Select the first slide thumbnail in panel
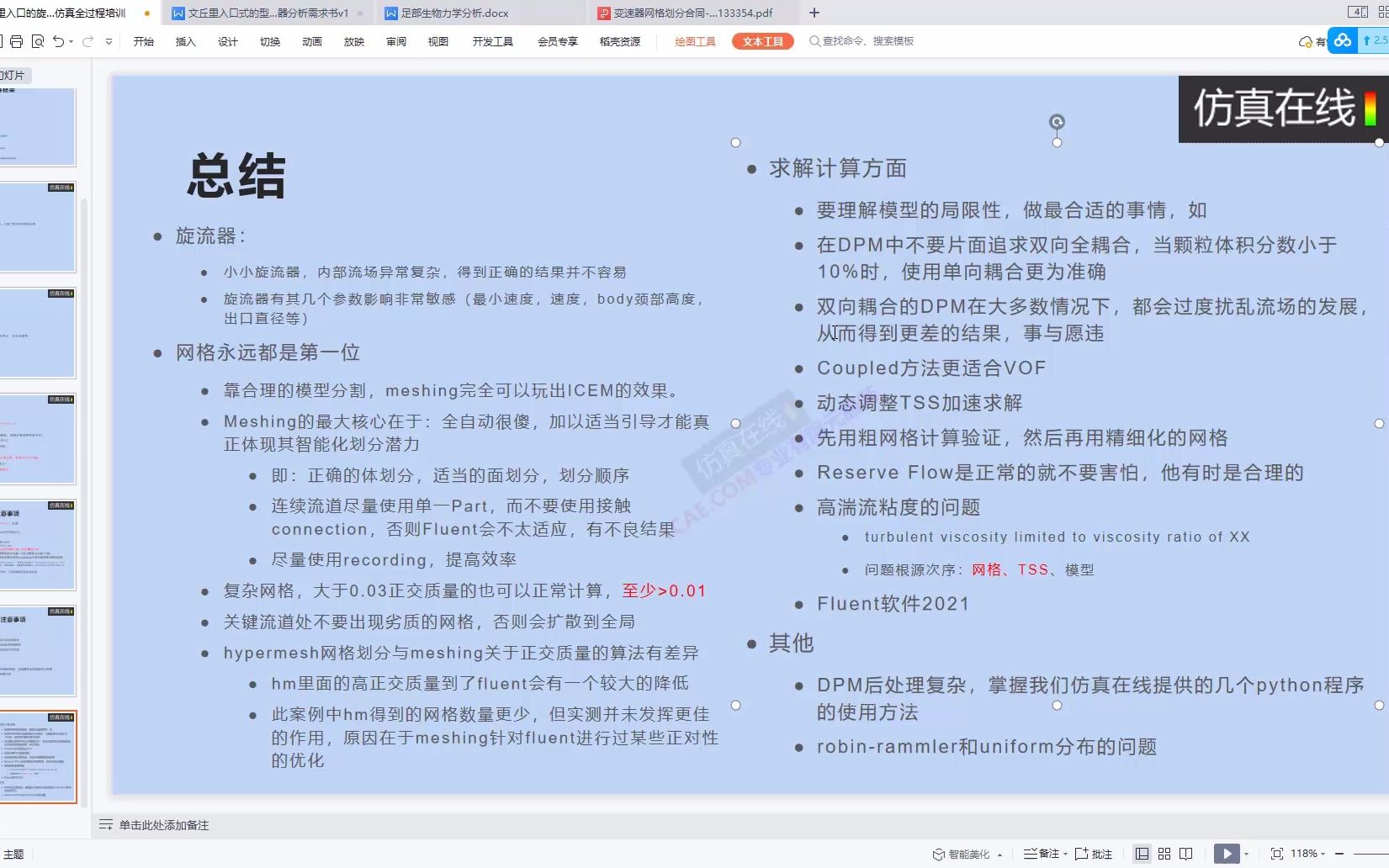Viewport: 1389px width, 868px height. coord(38,126)
